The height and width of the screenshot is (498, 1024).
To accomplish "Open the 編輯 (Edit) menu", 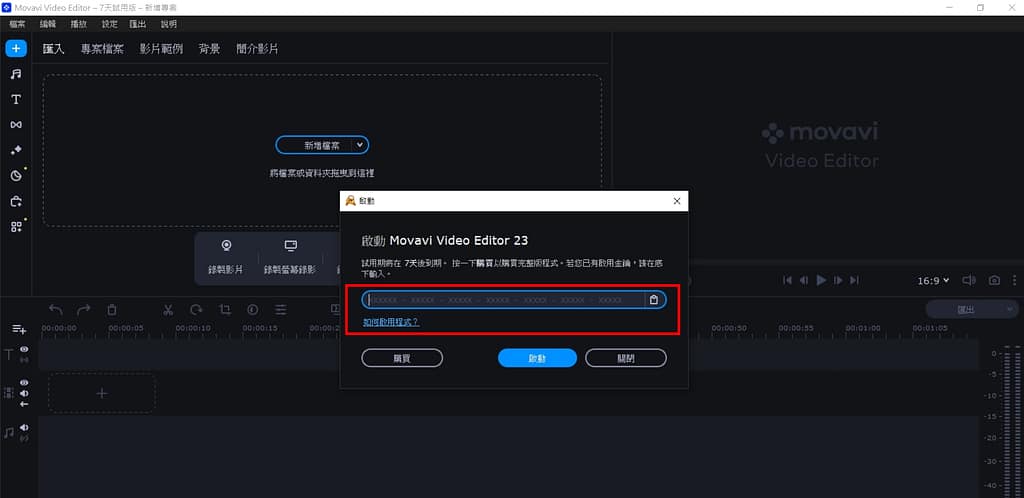I will [48, 24].
